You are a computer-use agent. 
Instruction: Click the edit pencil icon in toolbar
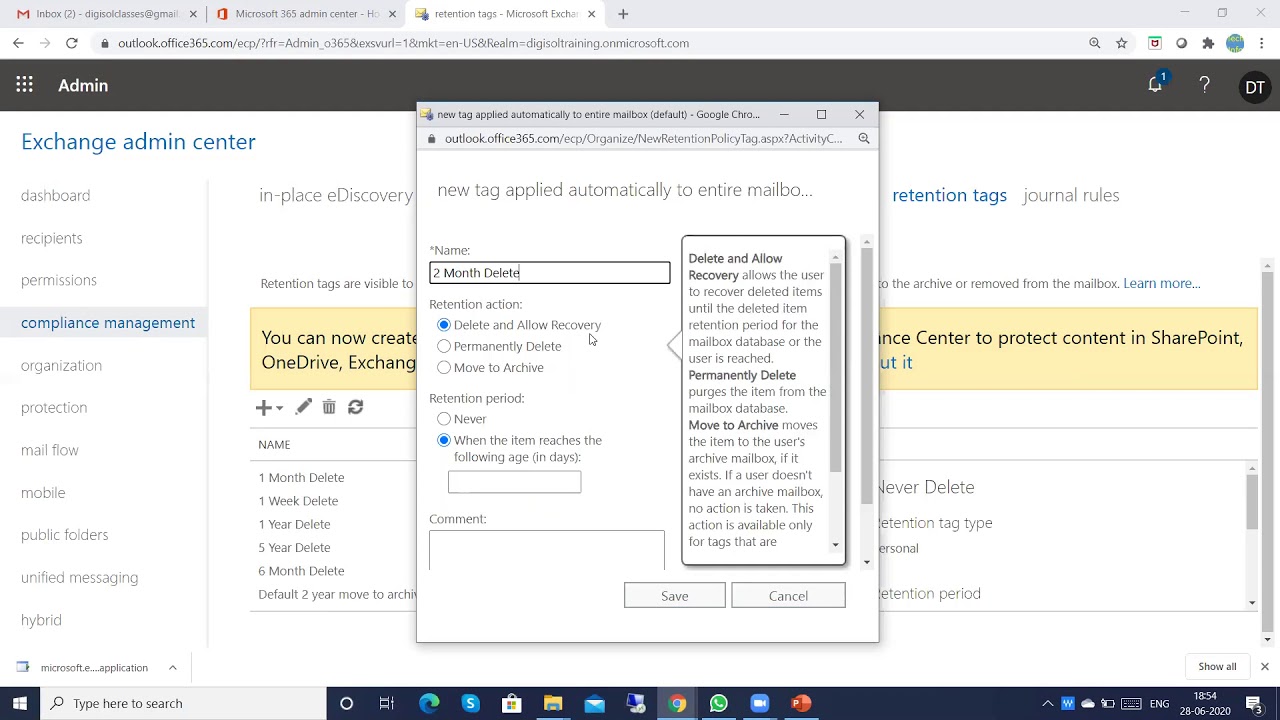304,406
